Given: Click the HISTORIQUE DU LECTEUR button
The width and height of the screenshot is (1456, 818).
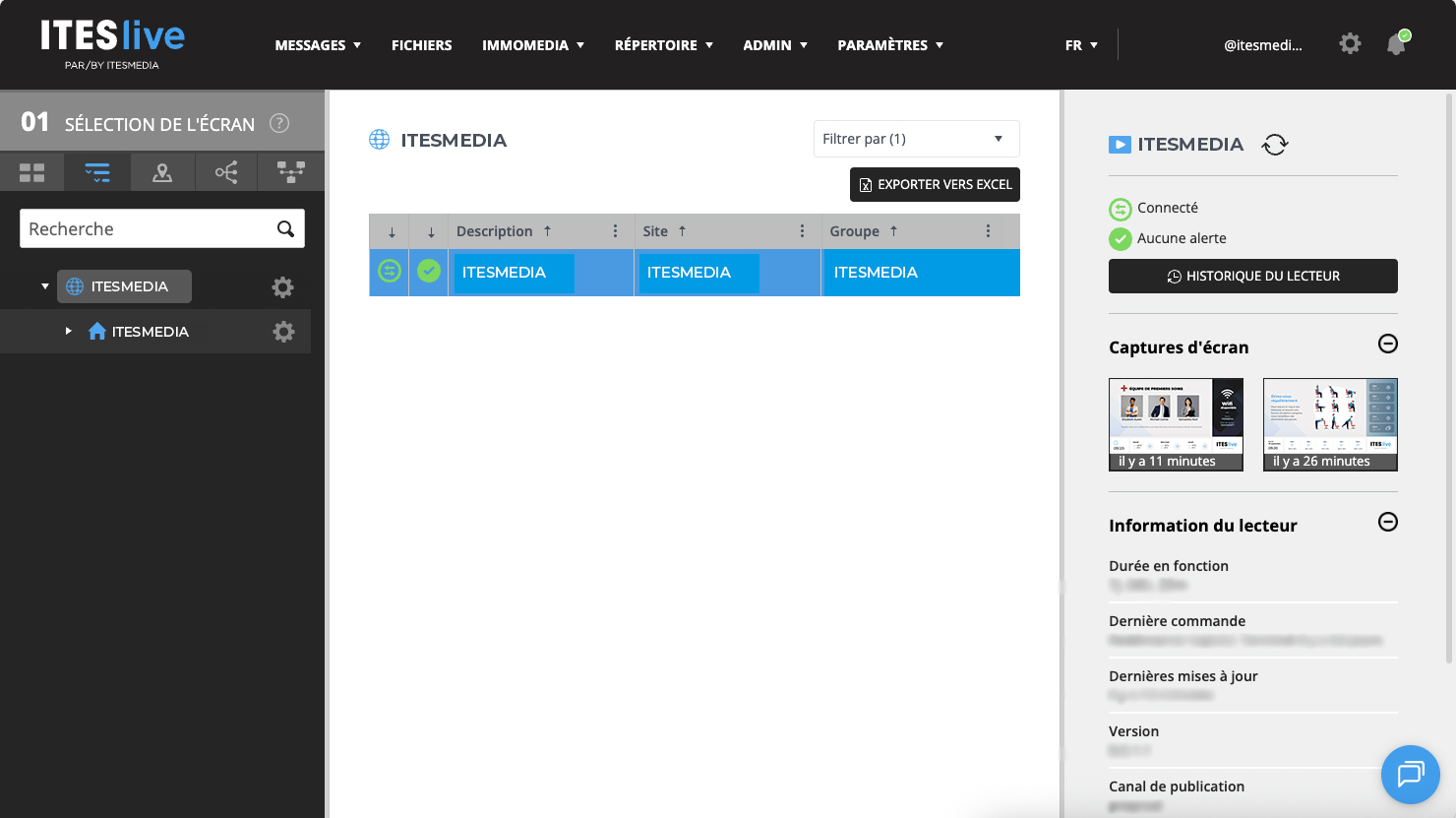Looking at the screenshot, I should (x=1252, y=277).
